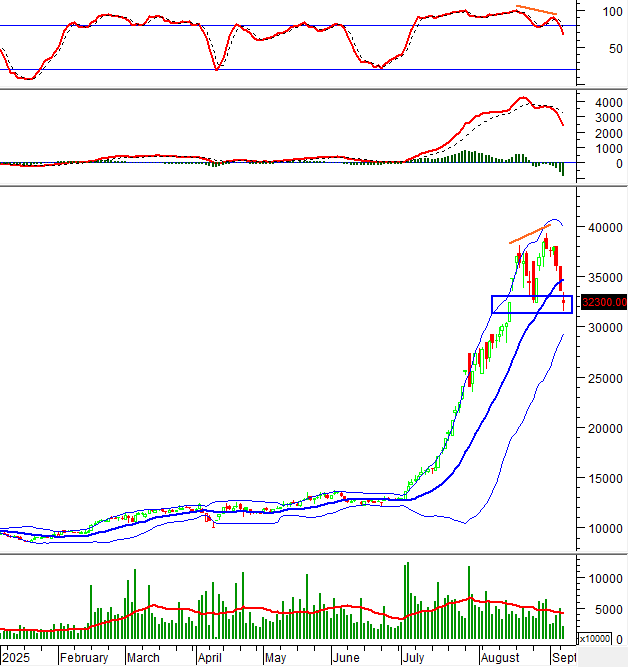The width and height of the screenshot is (628, 667).
Task: Click the 5000 volume axis value
Action: tap(609, 610)
